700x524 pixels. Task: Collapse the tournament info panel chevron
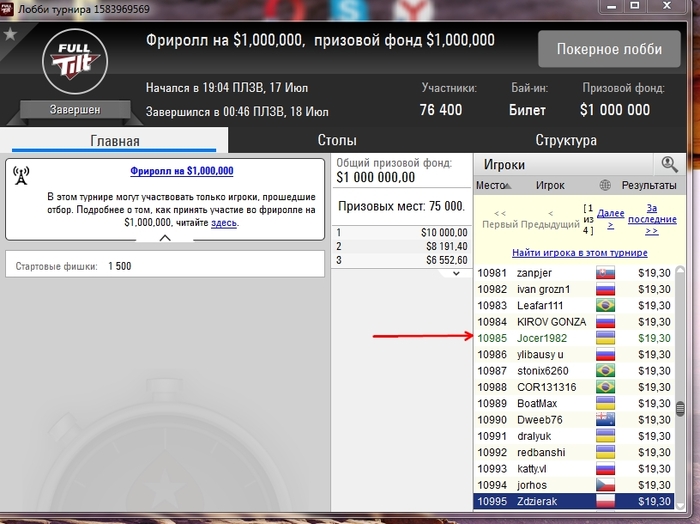point(165,238)
